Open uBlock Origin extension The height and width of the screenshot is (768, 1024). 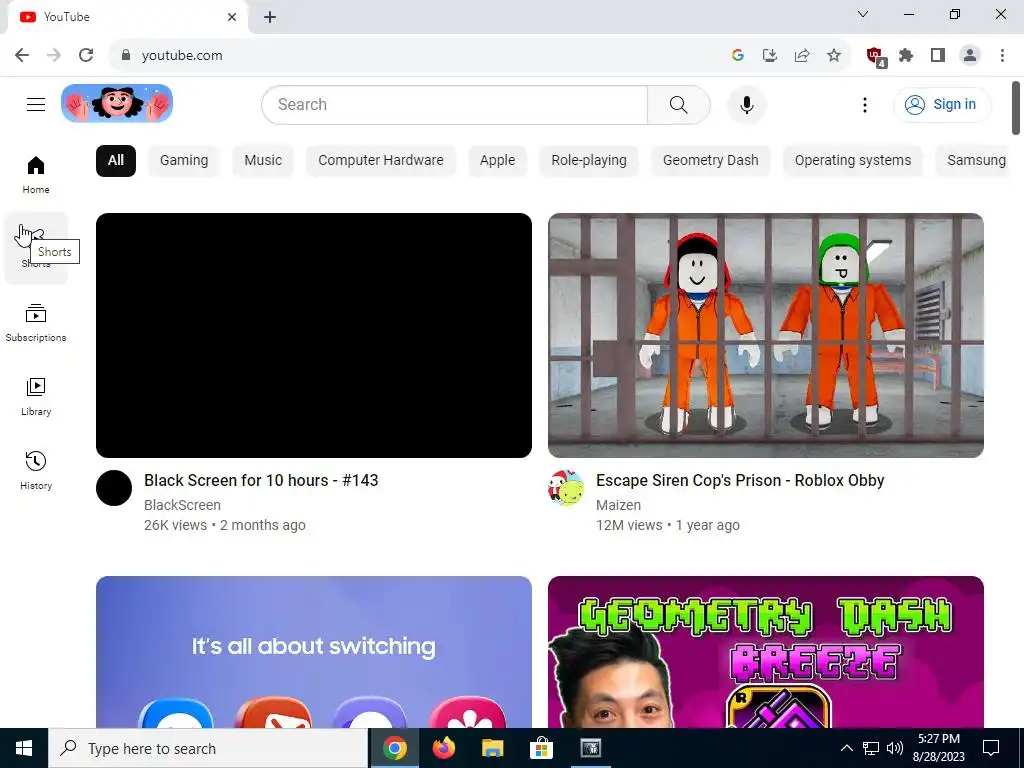[875, 57]
